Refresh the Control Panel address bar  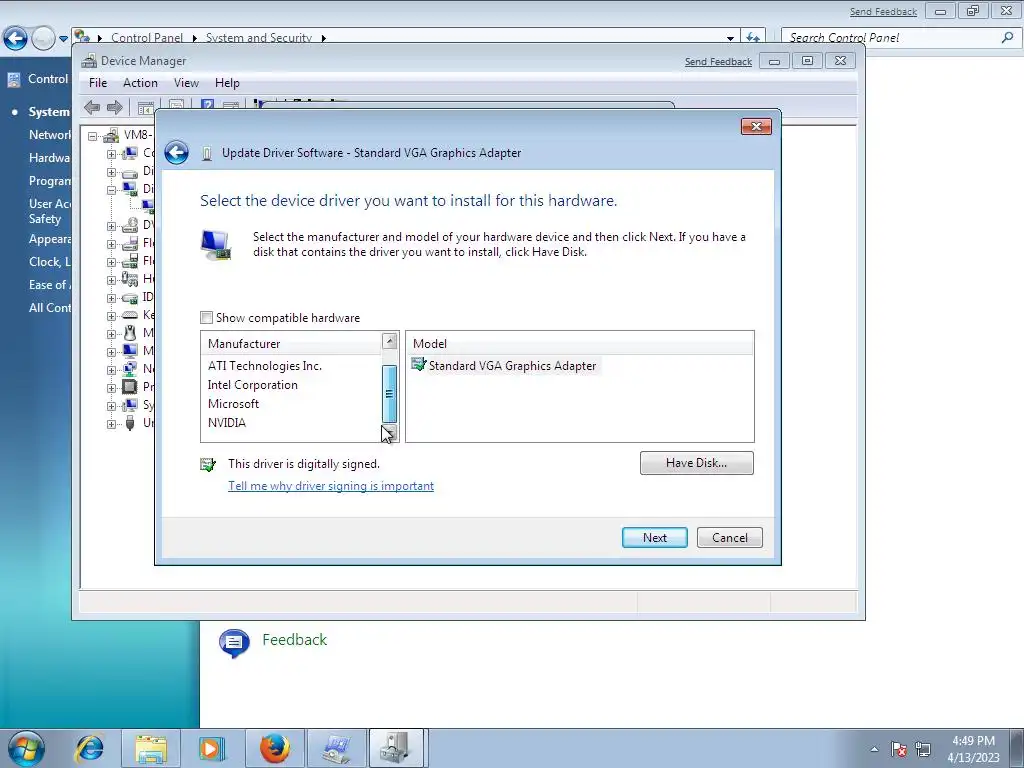pyautogui.click(x=753, y=38)
